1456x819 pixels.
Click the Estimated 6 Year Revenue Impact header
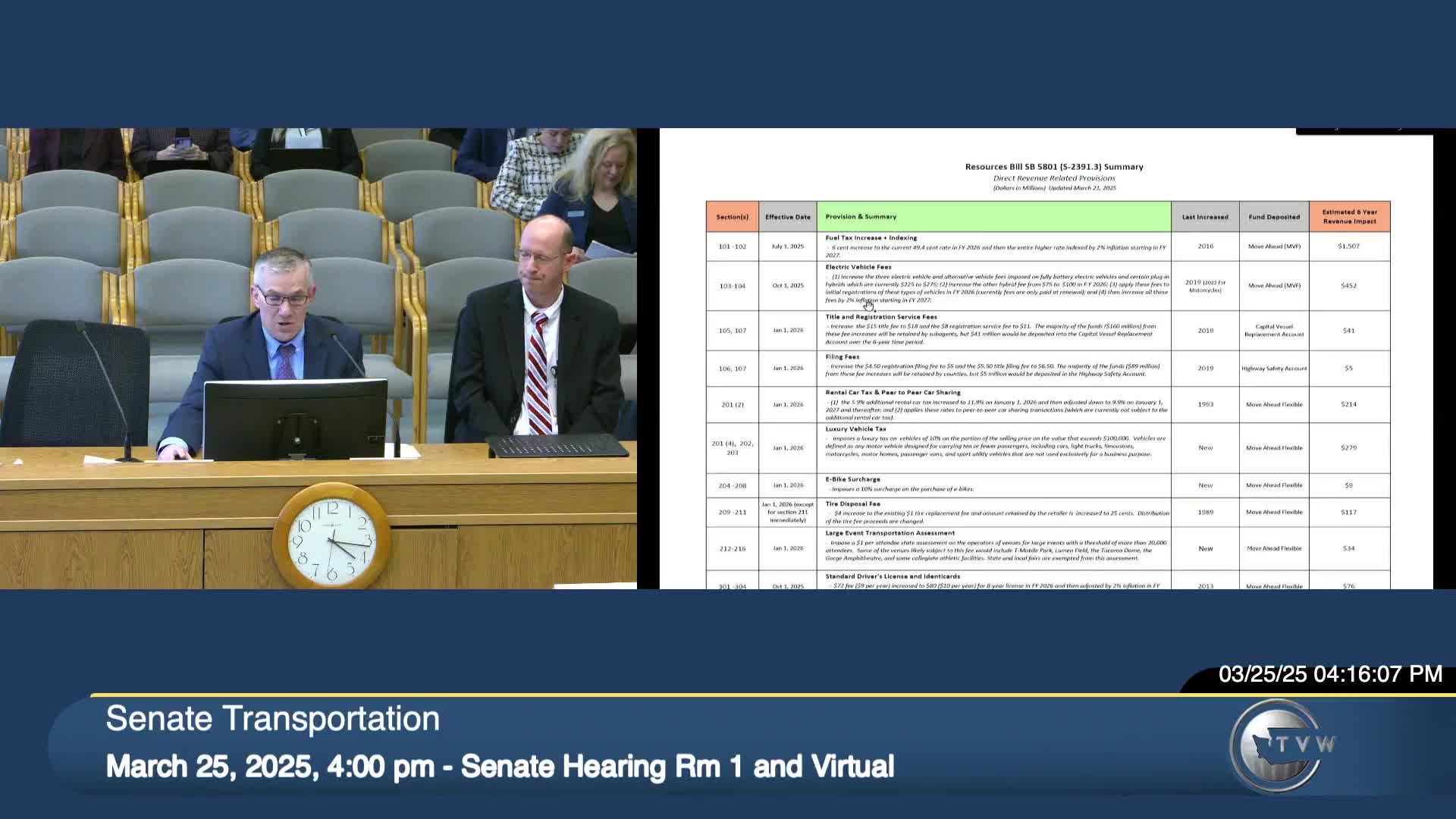pyautogui.click(x=1349, y=217)
